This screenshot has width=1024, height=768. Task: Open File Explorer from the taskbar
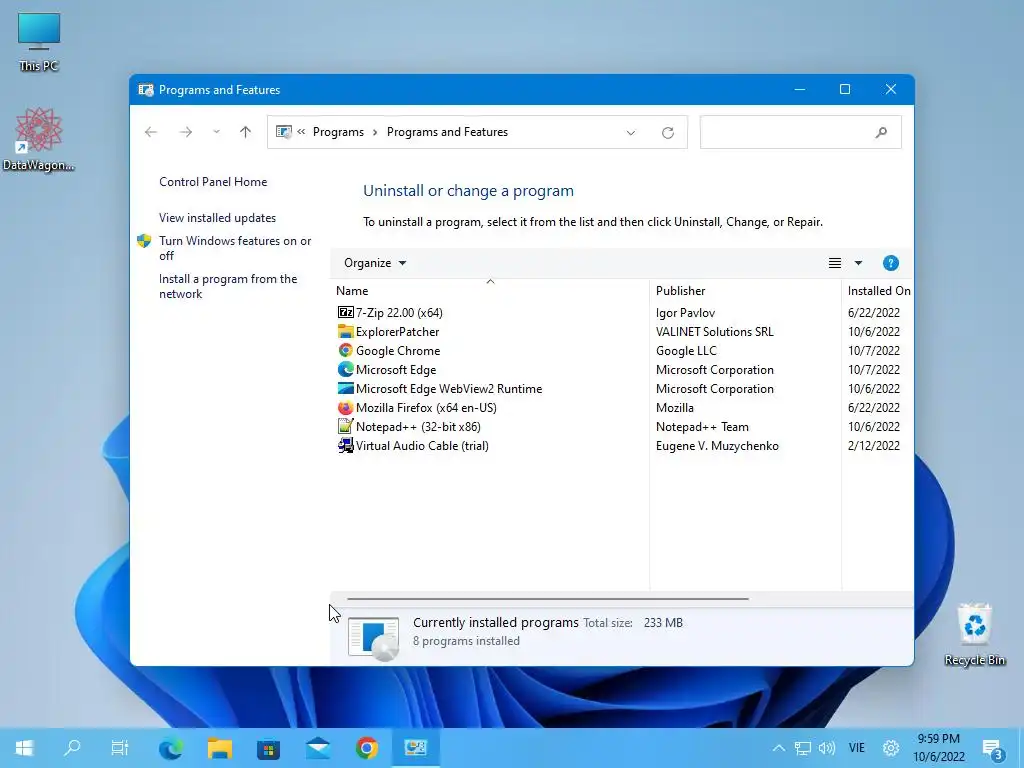click(220, 748)
